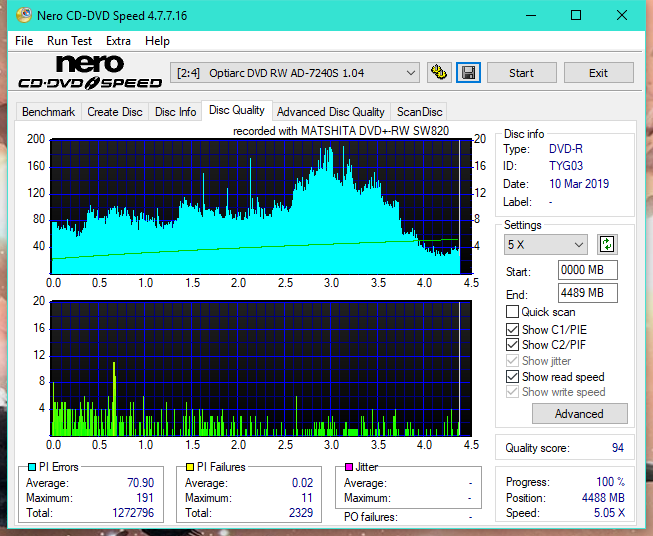Image resolution: width=653 pixels, height=536 pixels.
Task: Open the Run Test menu
Action: click(x=69, y=41)
